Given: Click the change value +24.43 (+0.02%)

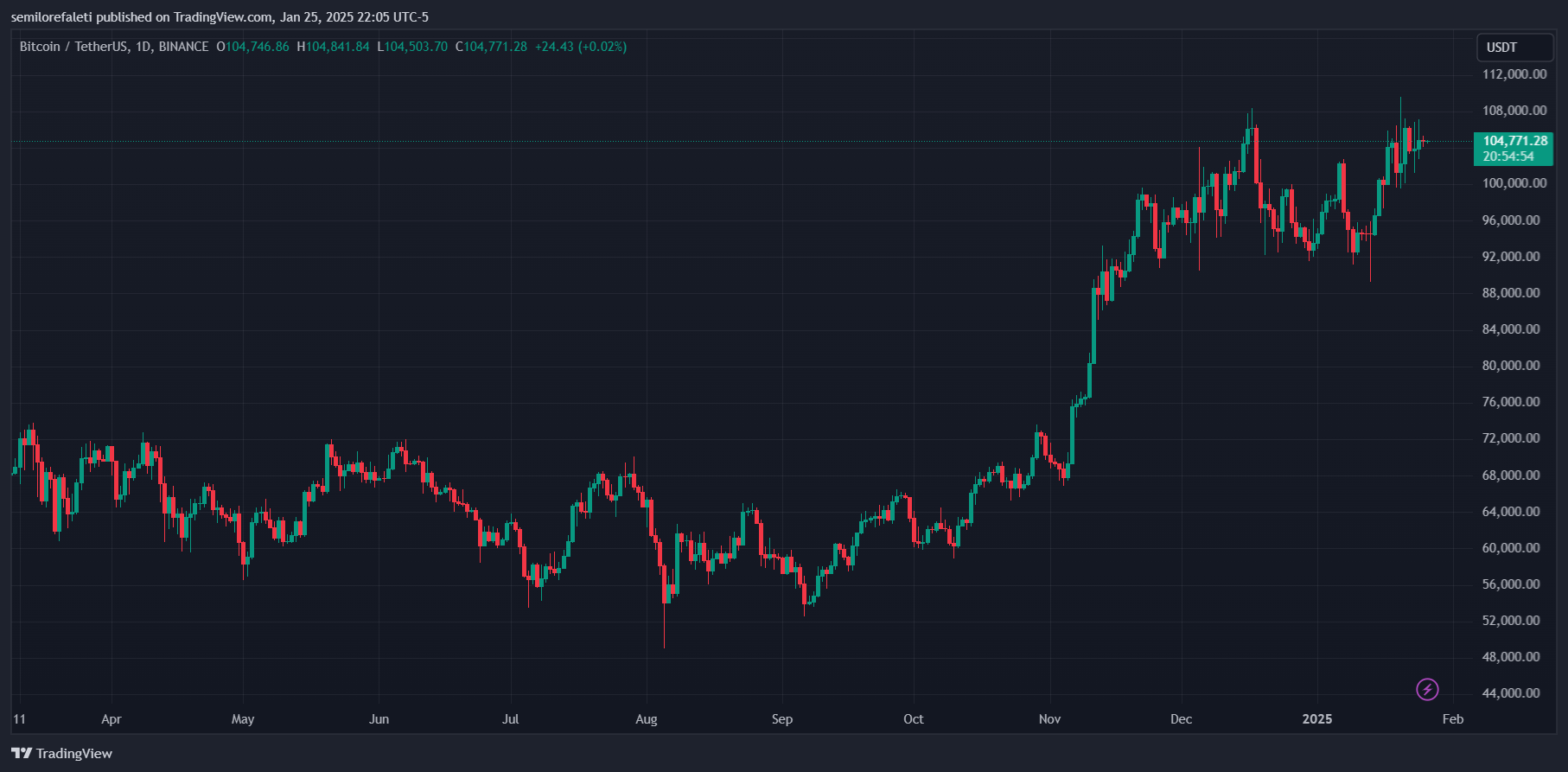Looking at the screenshot, I should [581, 47].
